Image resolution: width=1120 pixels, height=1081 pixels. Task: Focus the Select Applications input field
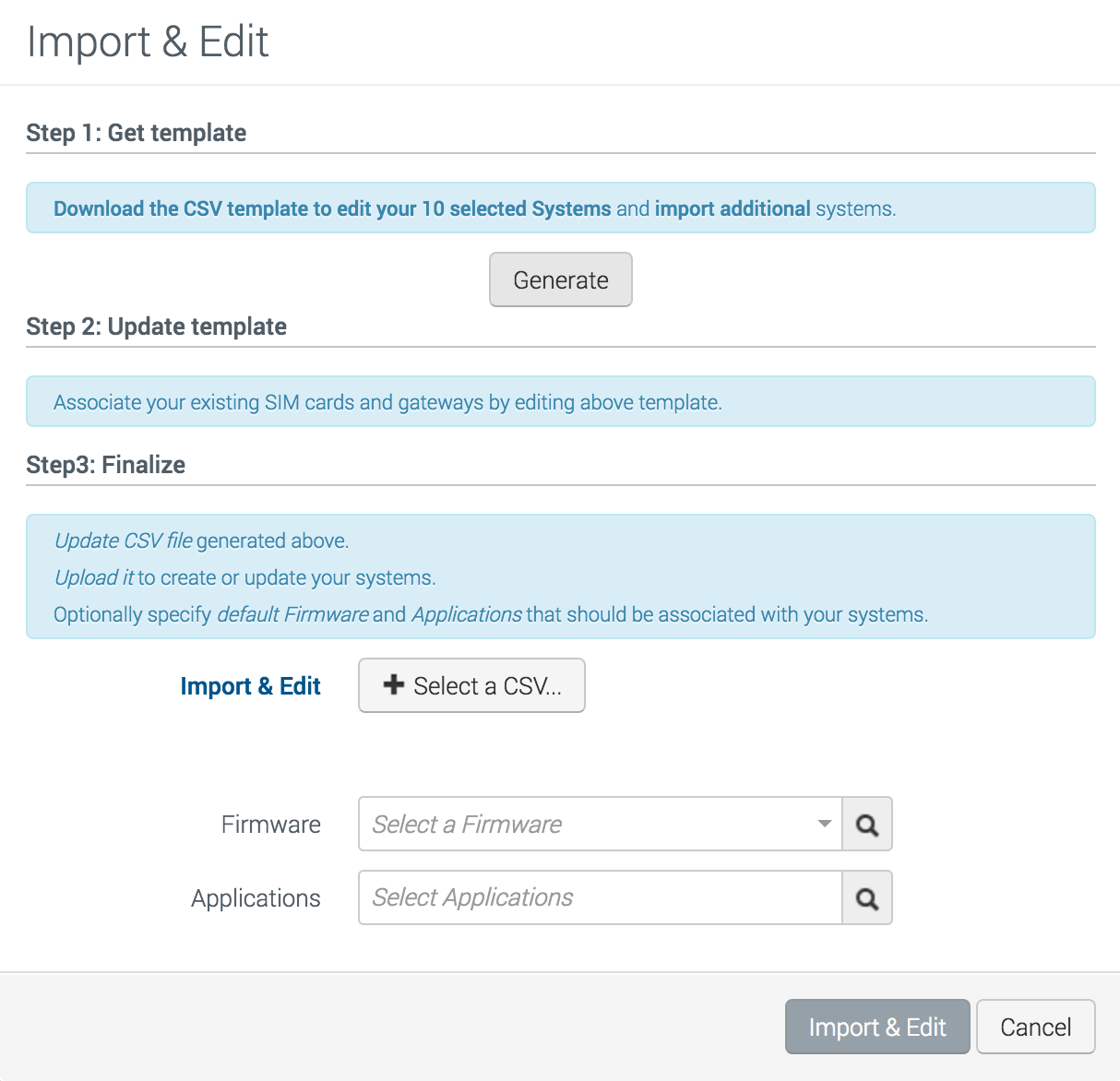click(x=600, y=897)
